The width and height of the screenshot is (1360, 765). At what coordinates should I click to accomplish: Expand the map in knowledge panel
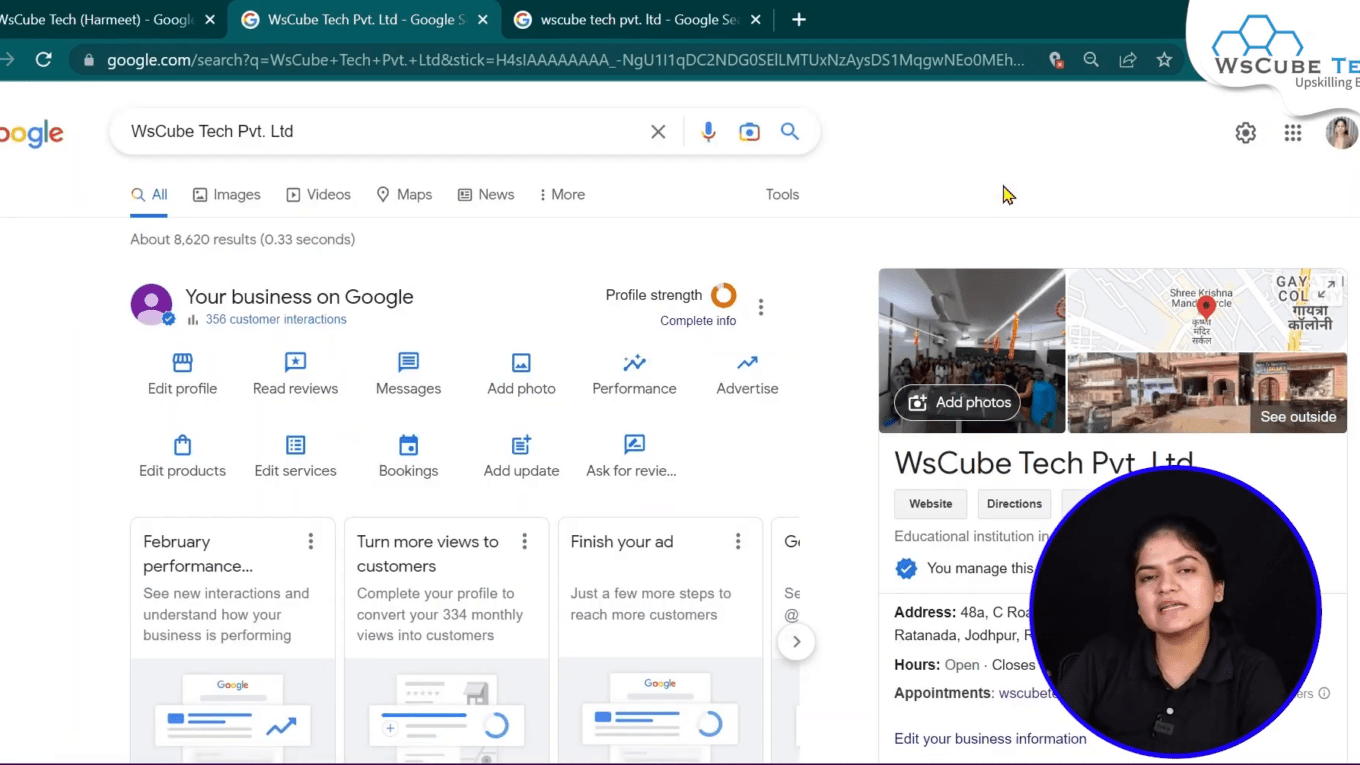click(1327, 288)
